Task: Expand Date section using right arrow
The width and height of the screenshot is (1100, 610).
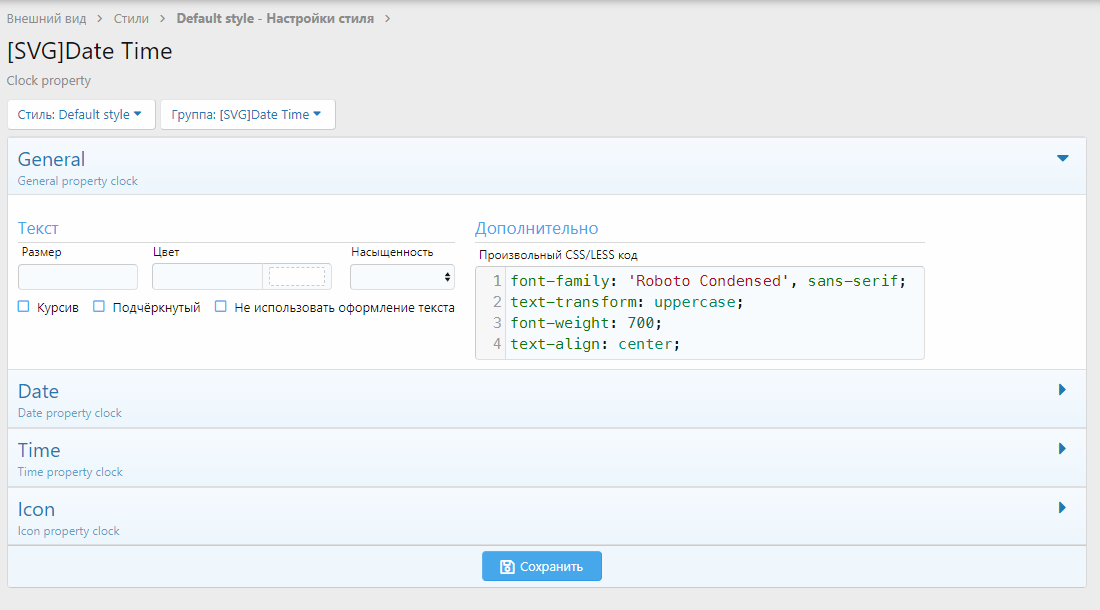Action: [x=1063, y=390]
